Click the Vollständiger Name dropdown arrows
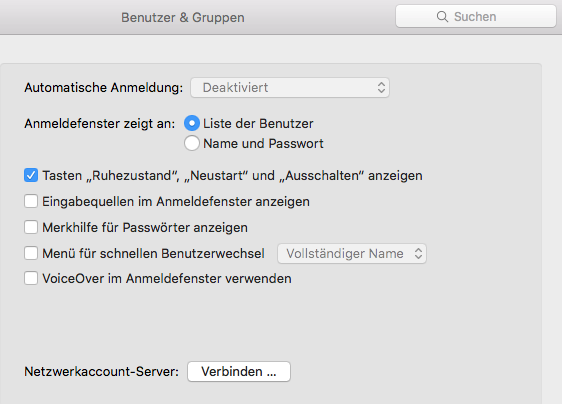 418,253
